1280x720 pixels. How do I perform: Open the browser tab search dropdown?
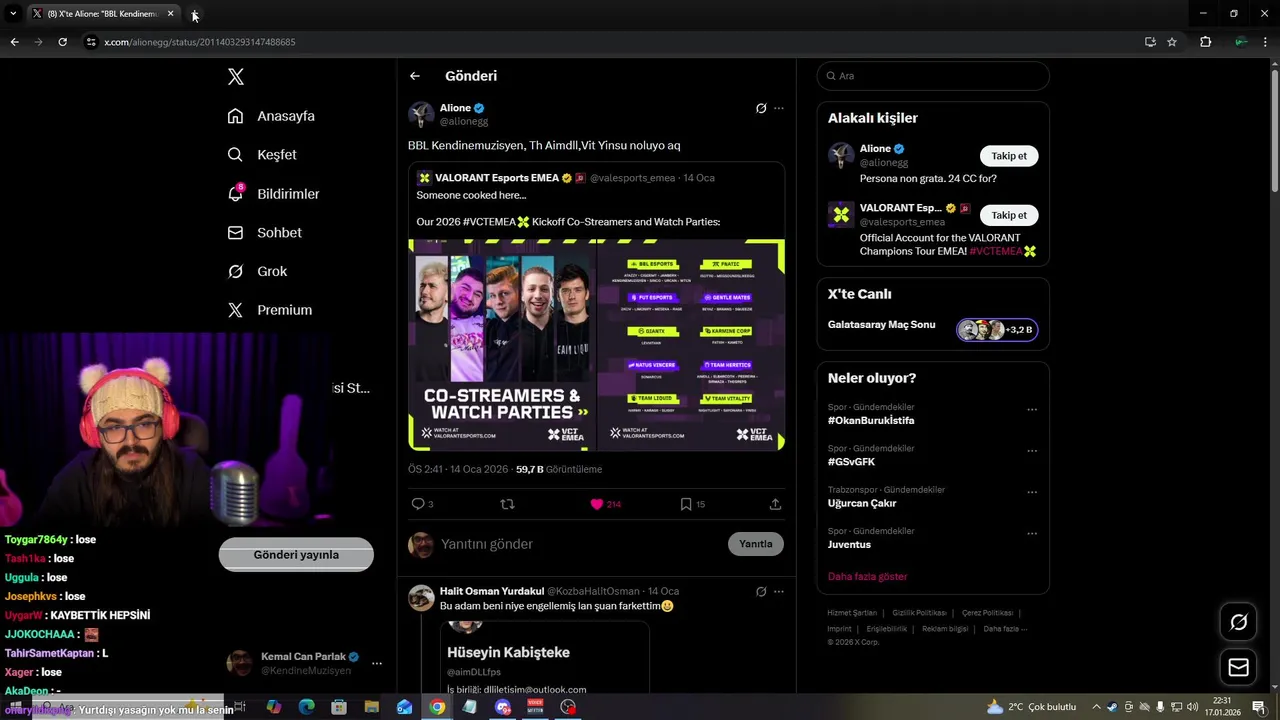coord(13,14)
